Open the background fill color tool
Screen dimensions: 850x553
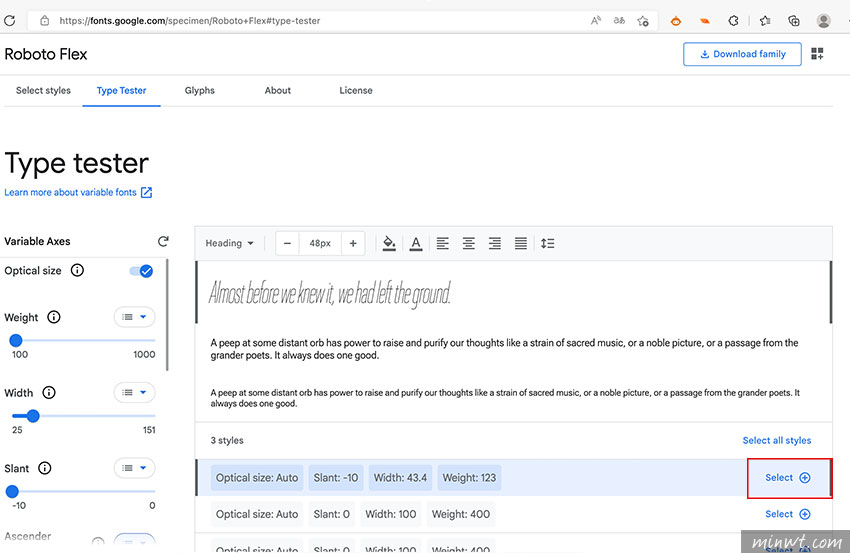pyautogui.click(x=389, y=243)
